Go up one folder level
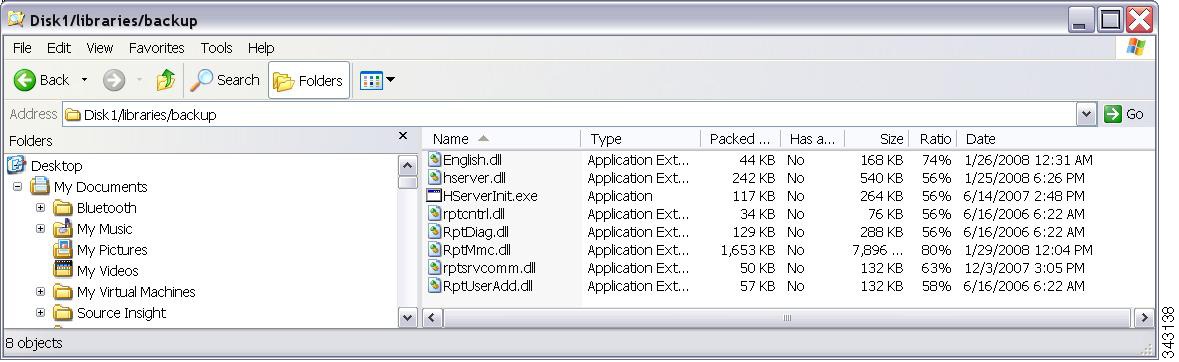Image resolution: width=1179 pixels, height=362 pixels. coord(165,80)
